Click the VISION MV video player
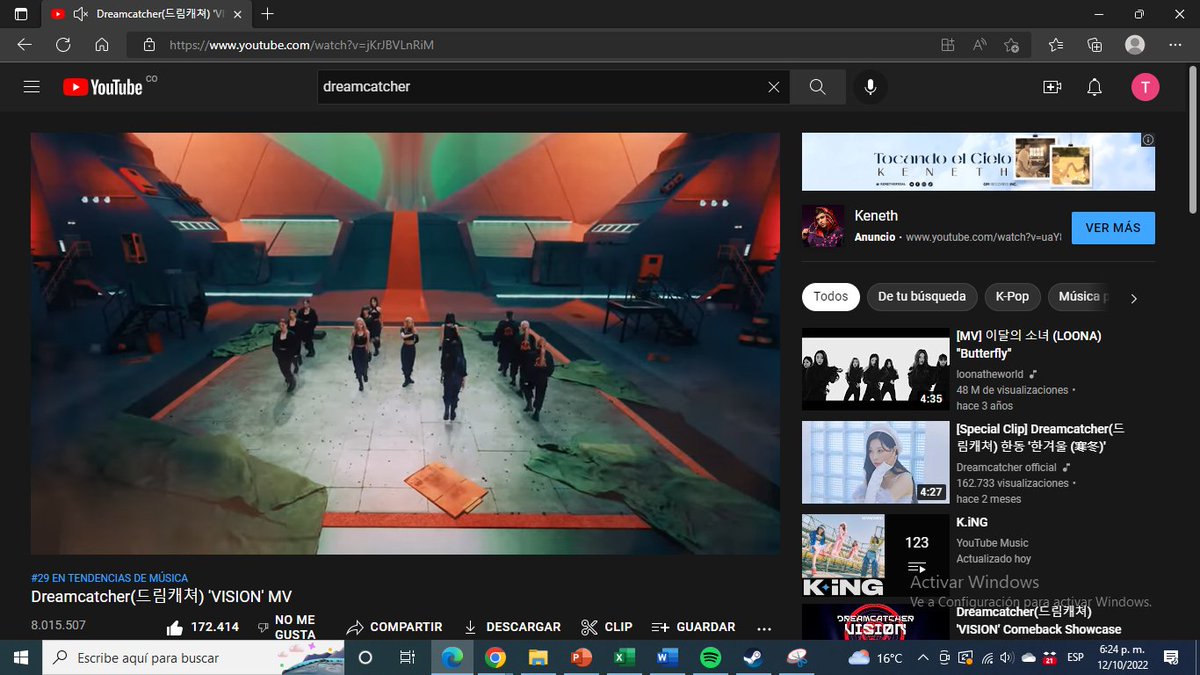This screenshot has width=1200, height=675. pyautogui.click(x=405, y=343)
